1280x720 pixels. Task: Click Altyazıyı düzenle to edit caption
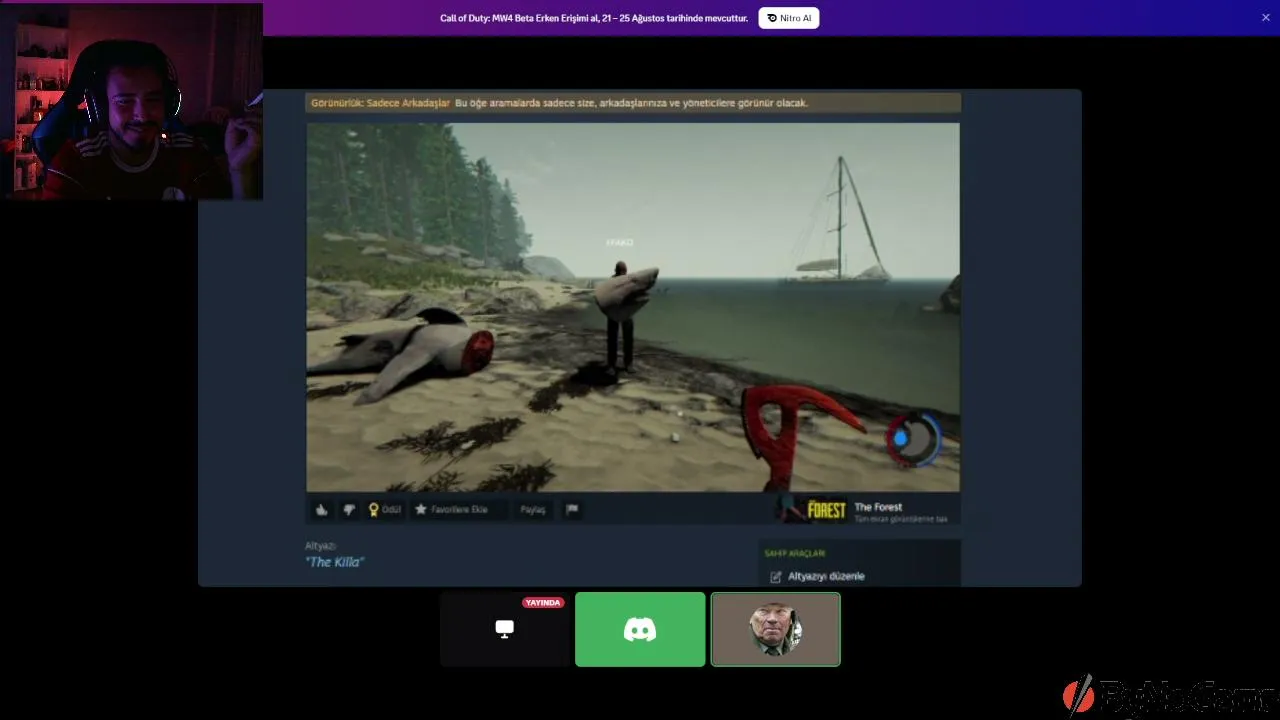tap(826, 576)
